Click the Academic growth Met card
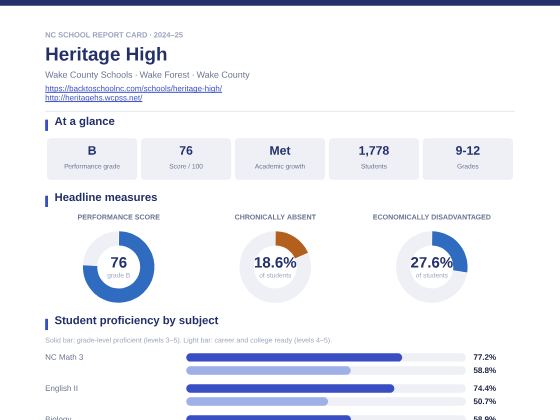 tap(280, 159)
